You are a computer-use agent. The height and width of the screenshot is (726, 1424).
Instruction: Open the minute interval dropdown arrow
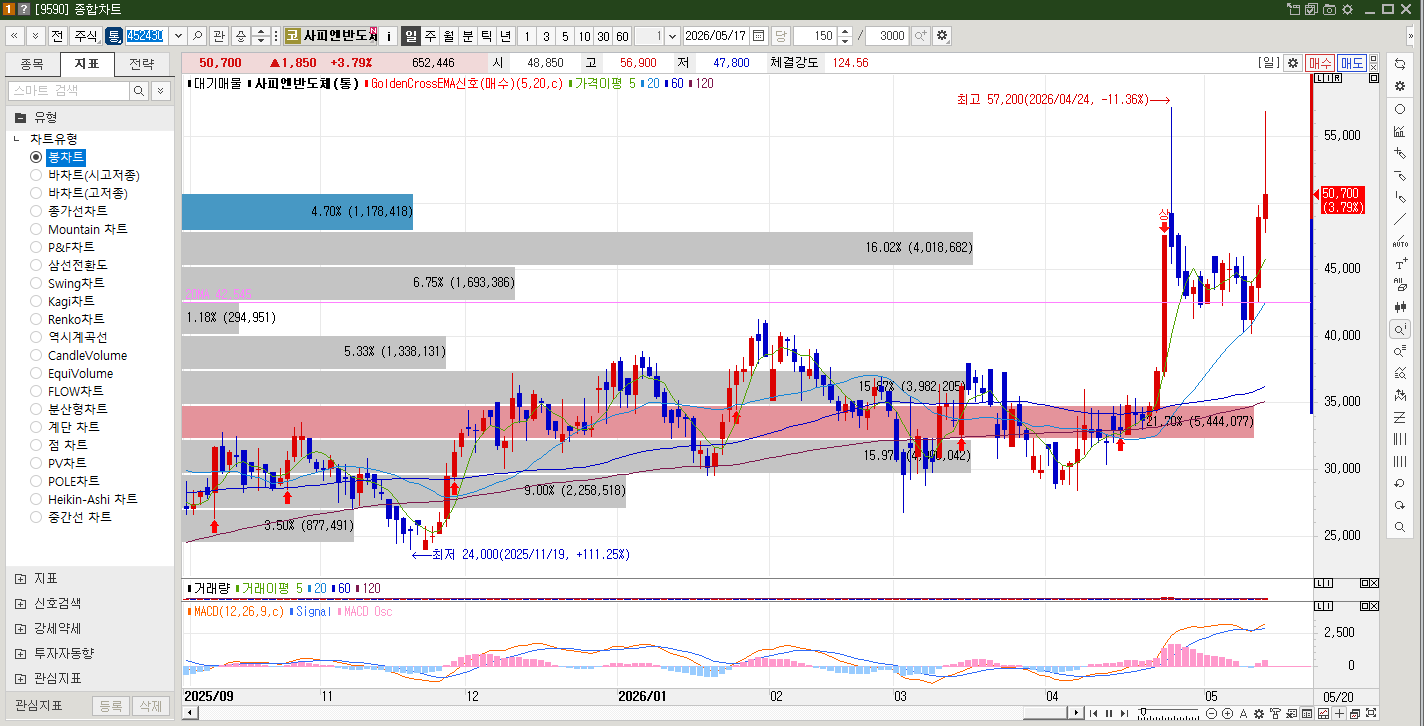click(672, 35)
